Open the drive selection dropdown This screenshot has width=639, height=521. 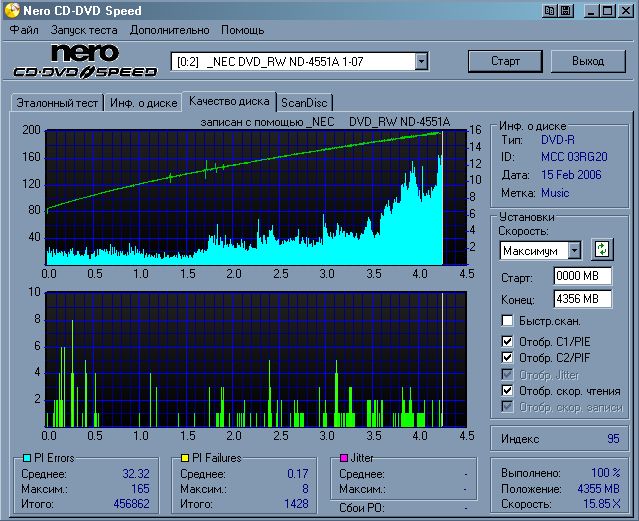coord(421,62)
